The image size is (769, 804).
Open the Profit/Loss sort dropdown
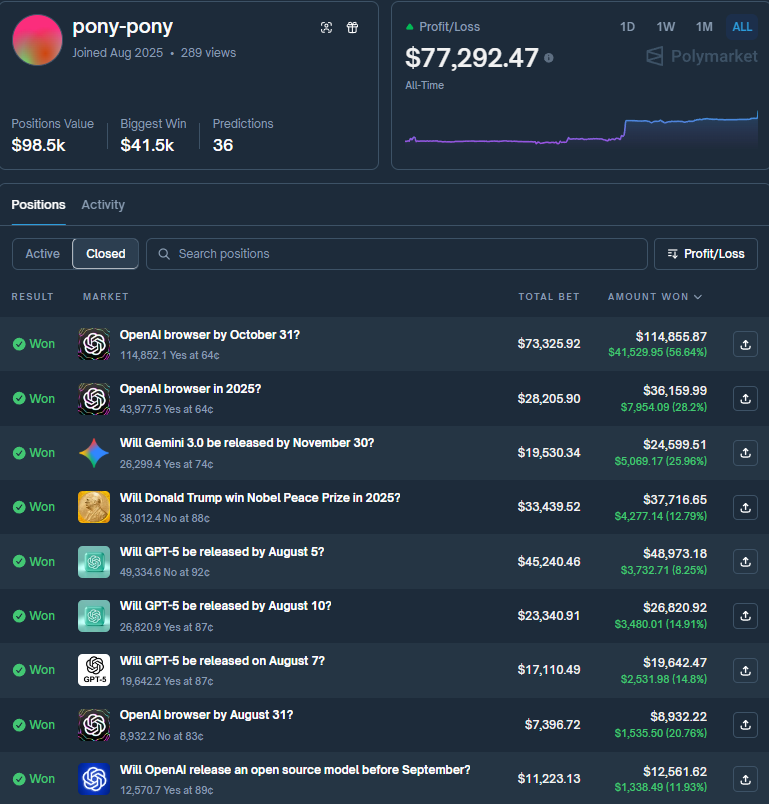coord(705,254)
